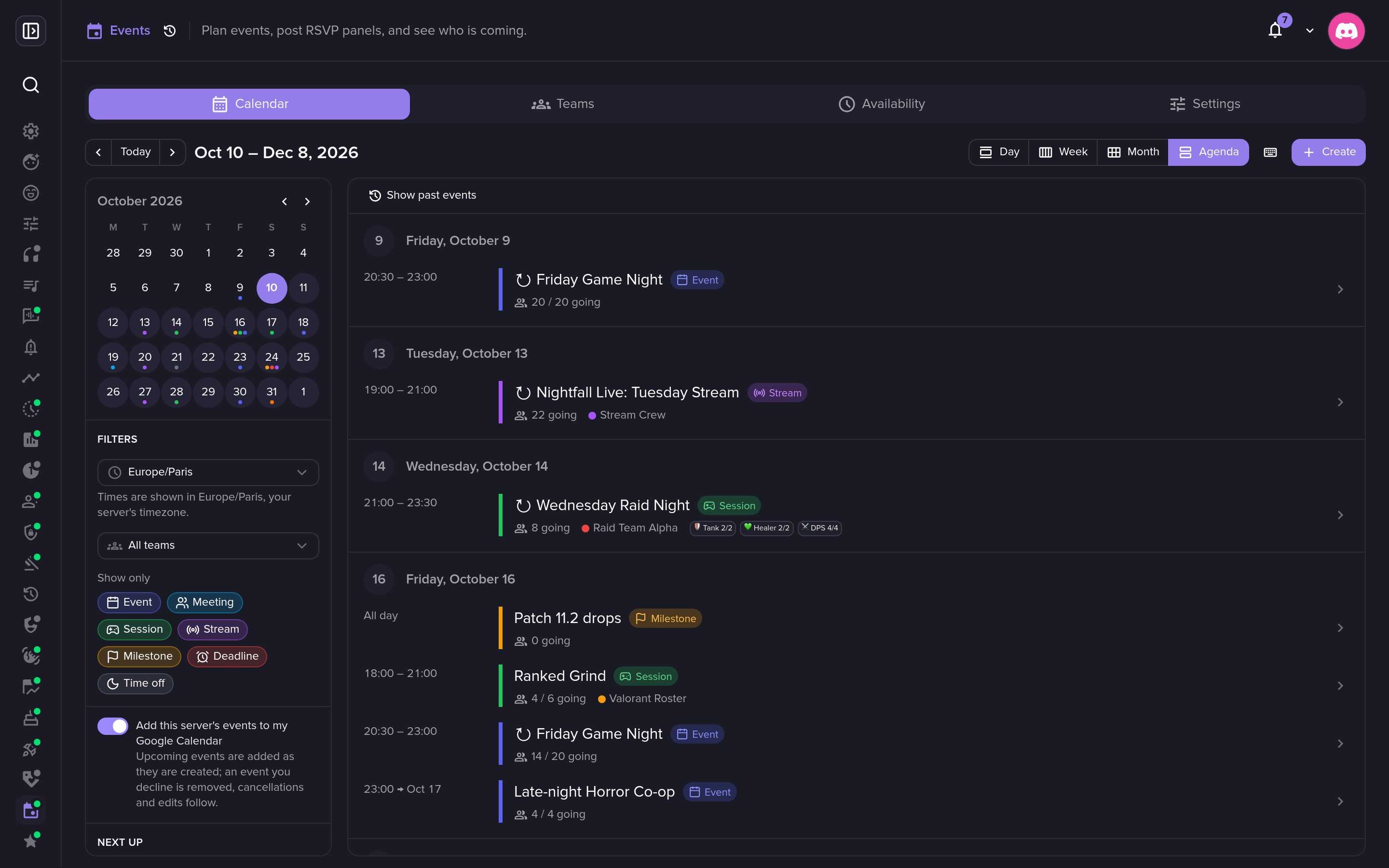
Task: Show next month in mini calendar
Action: tap(308, 202)
